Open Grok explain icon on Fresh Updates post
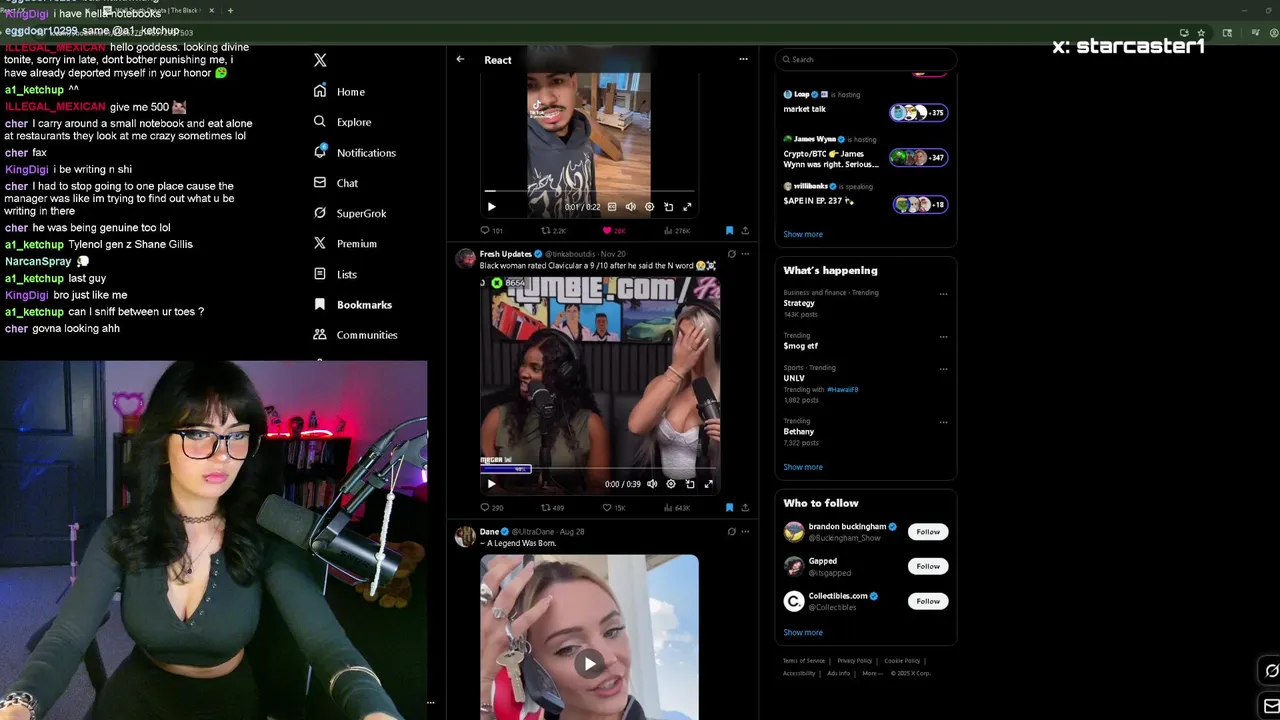Screen dimensions: 1280x720 click(x=731, y=254)
